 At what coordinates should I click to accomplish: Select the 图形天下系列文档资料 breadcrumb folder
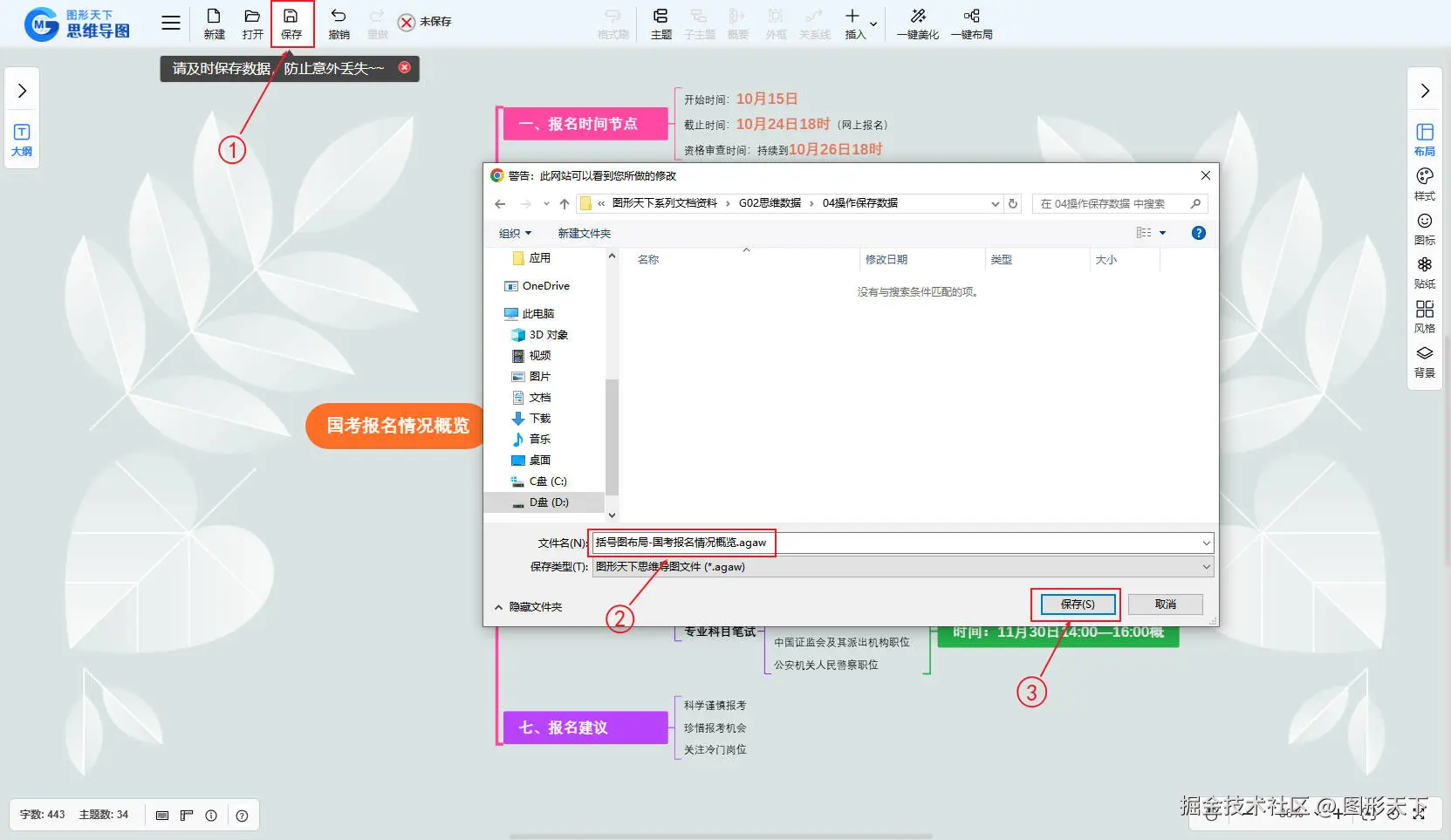664,203
